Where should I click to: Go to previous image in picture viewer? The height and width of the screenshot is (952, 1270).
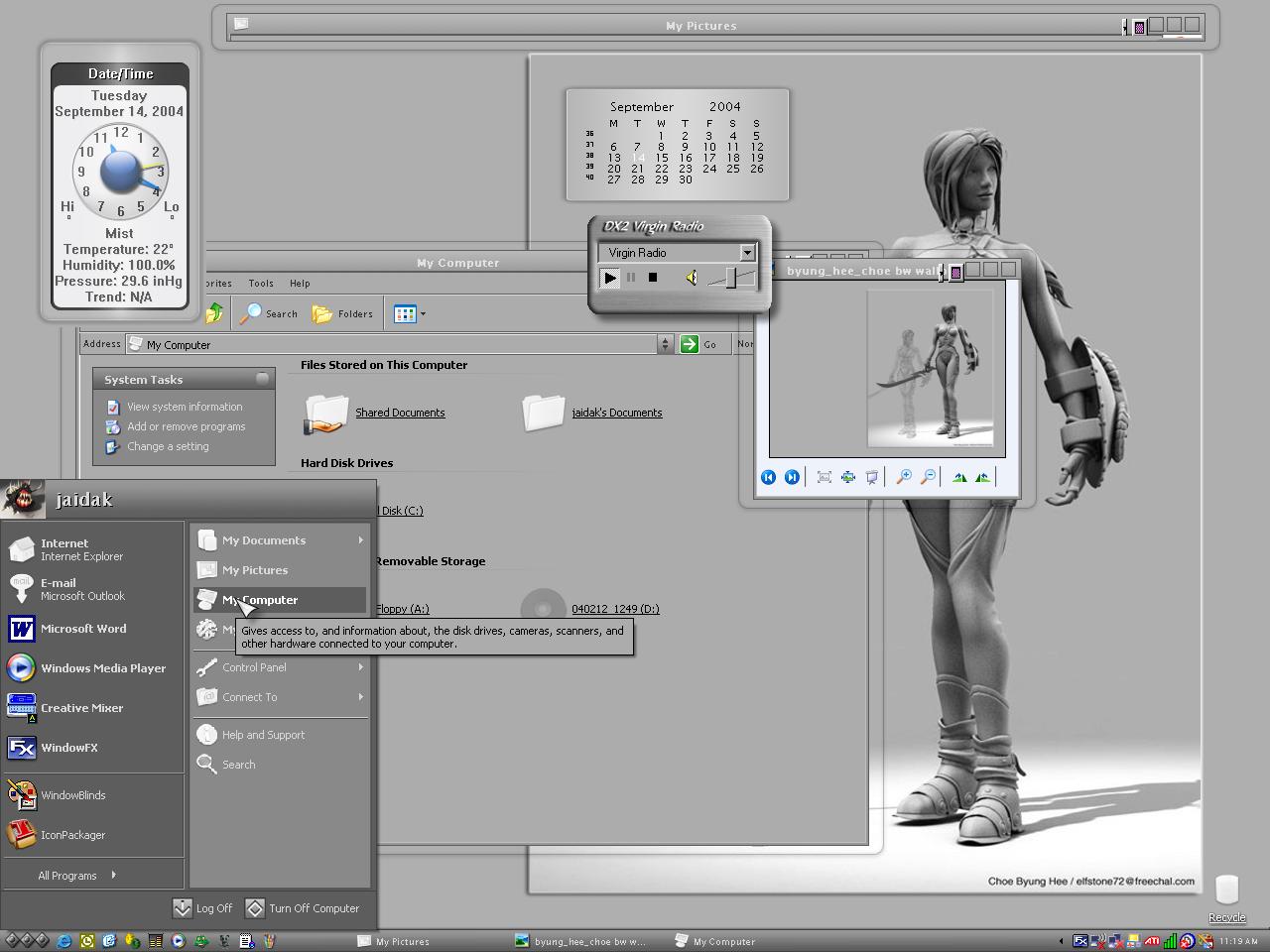point(768,477)
